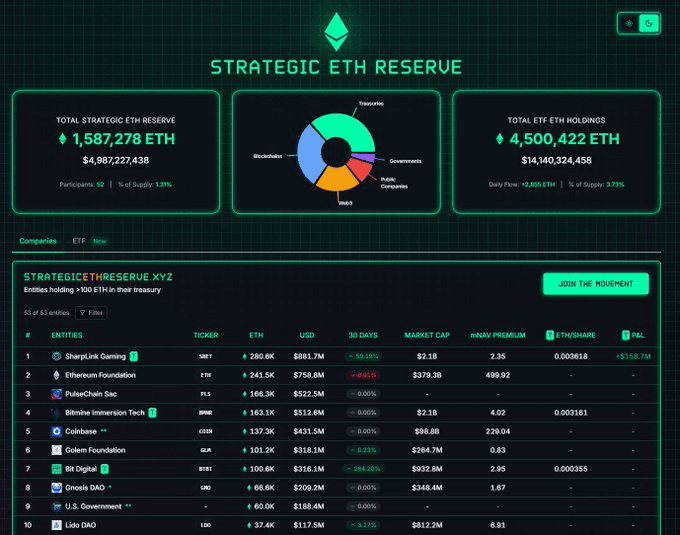Switch to light mode sun icon
Image resolution: width=680 pixels, height=535 pixels.
(x=629, y=23)
